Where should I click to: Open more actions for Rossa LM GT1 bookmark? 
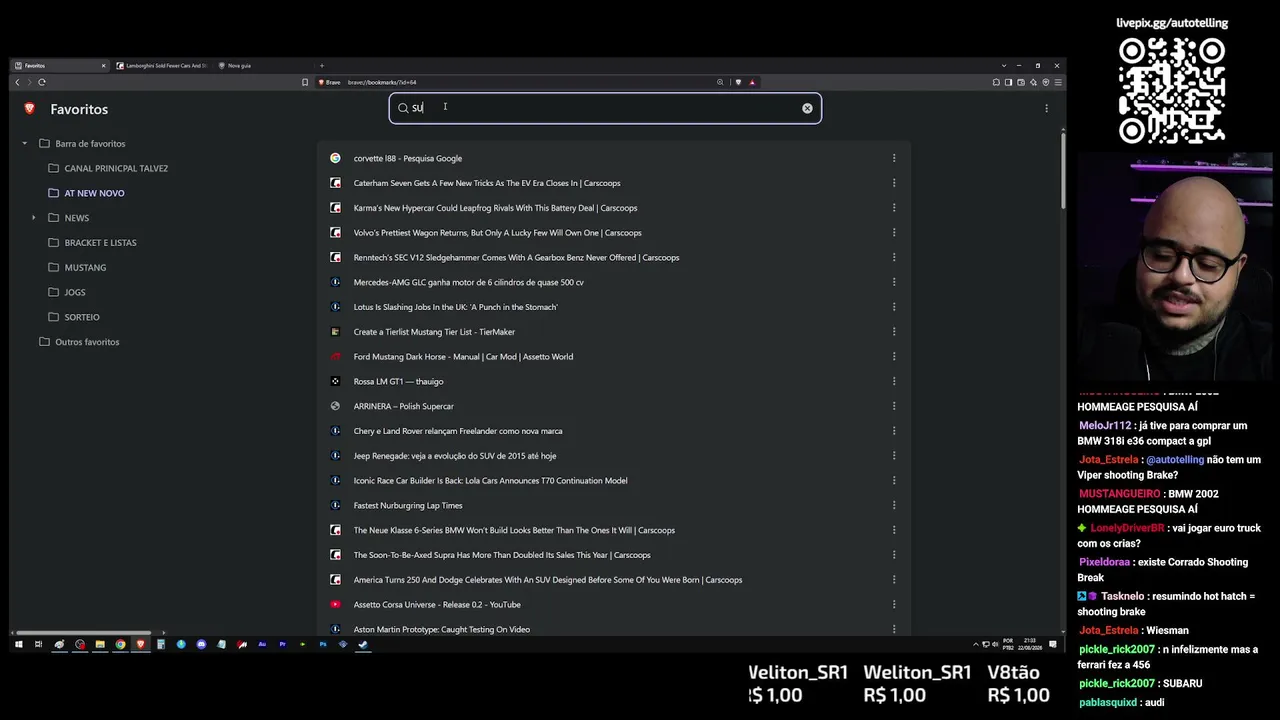point(894,381)
